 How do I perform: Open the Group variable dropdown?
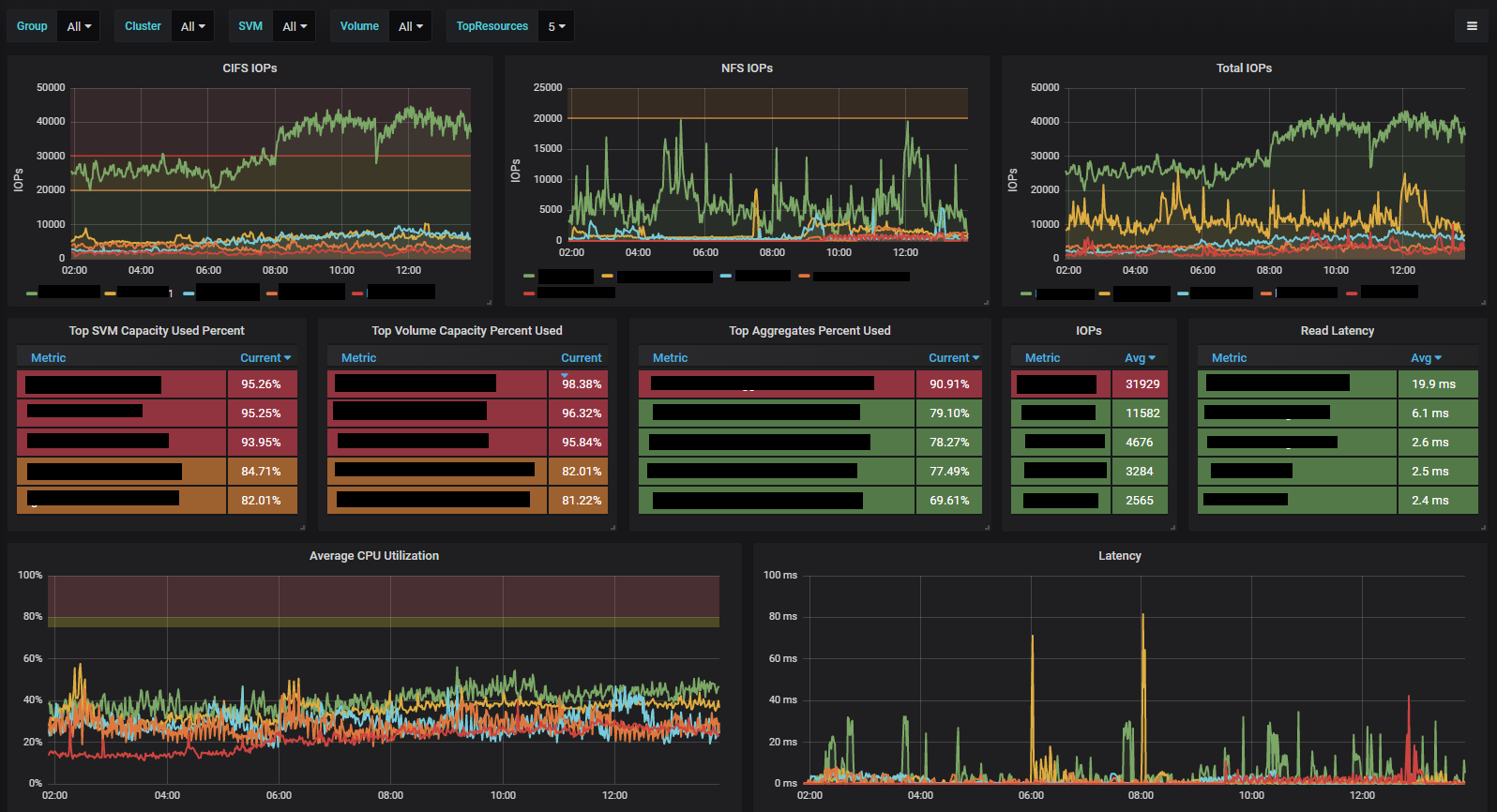(80, 26)
